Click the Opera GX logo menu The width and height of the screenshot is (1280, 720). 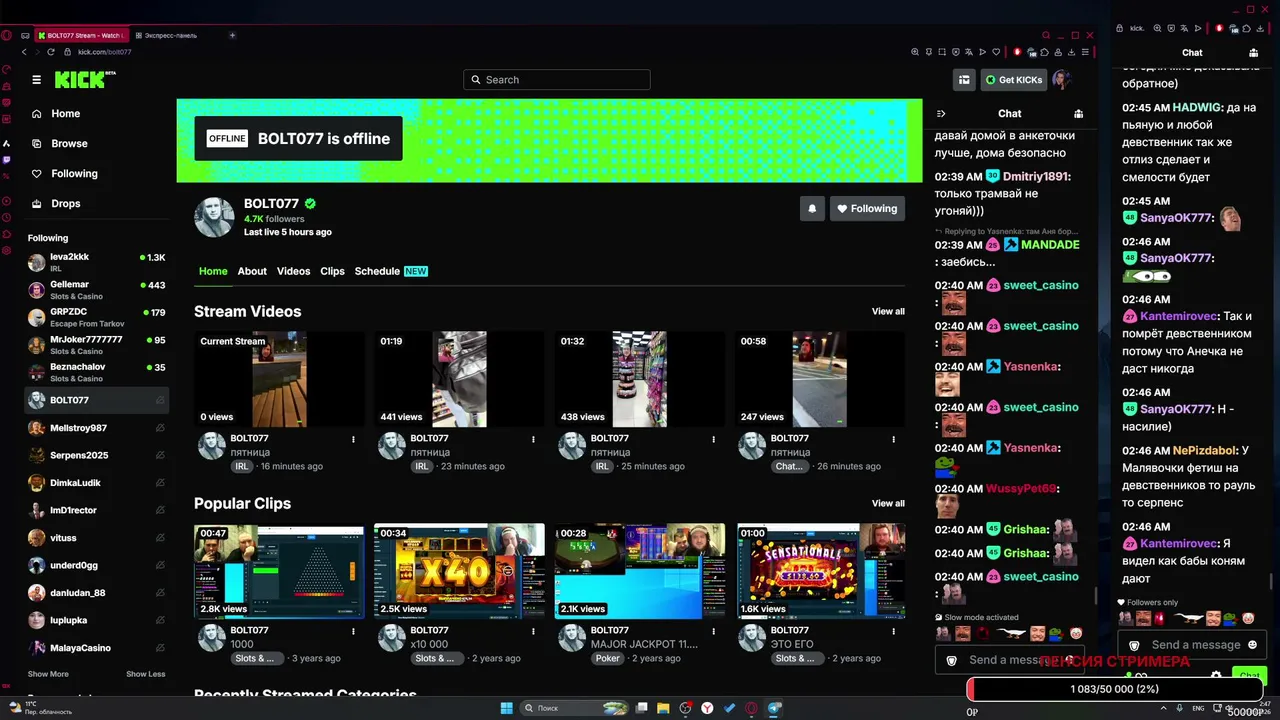[x=6, y=35]
